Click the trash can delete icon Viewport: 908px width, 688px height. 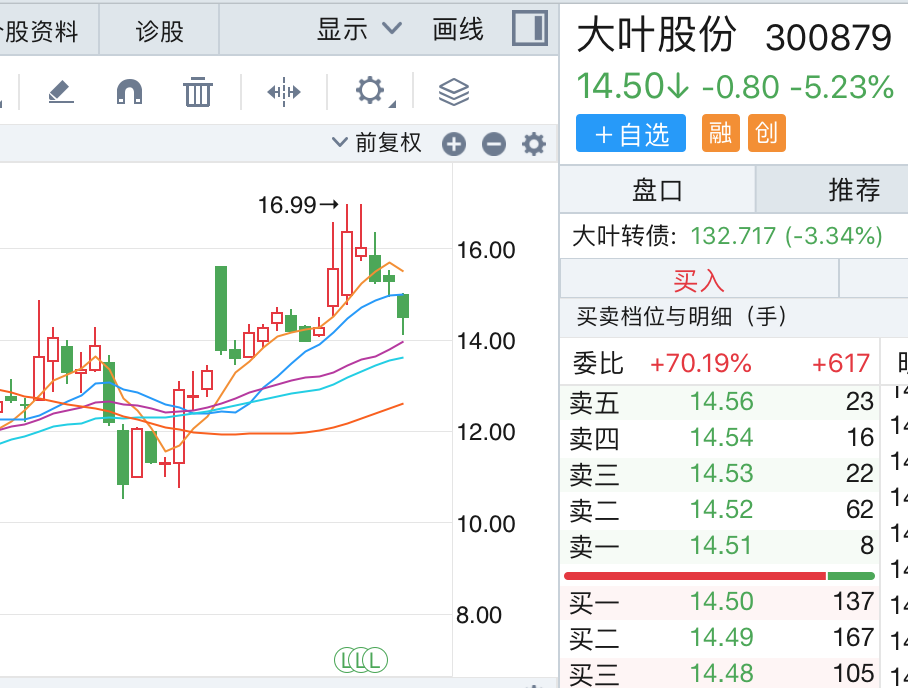[x=198, y=92]
